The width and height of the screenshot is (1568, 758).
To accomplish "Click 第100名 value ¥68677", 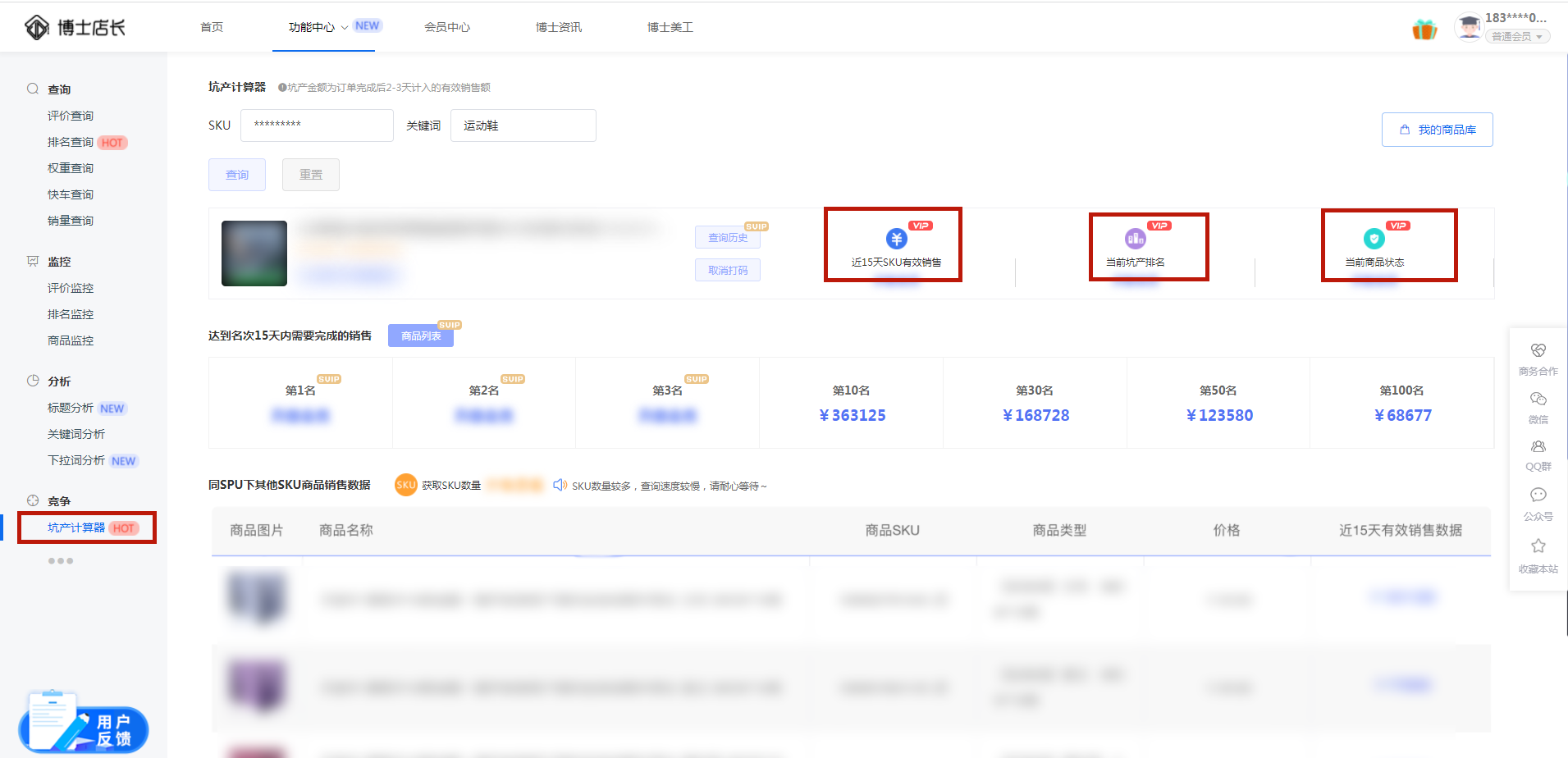I will 1403,415.
